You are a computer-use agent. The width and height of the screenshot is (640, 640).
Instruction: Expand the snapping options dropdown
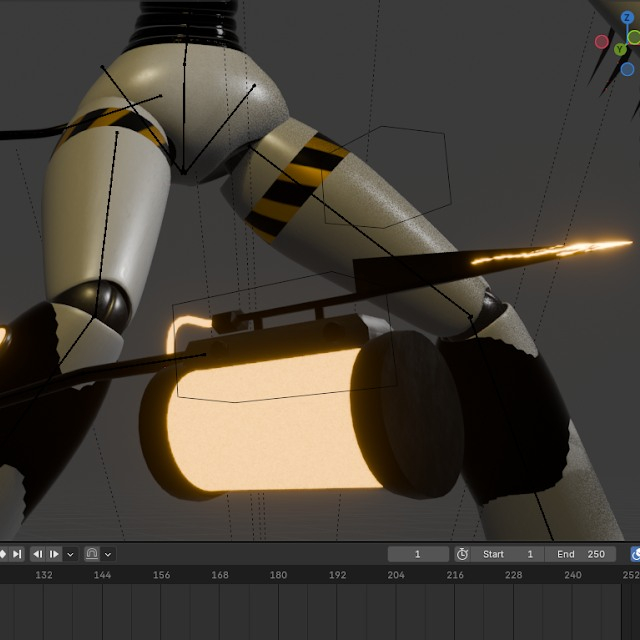click(108, 553)
